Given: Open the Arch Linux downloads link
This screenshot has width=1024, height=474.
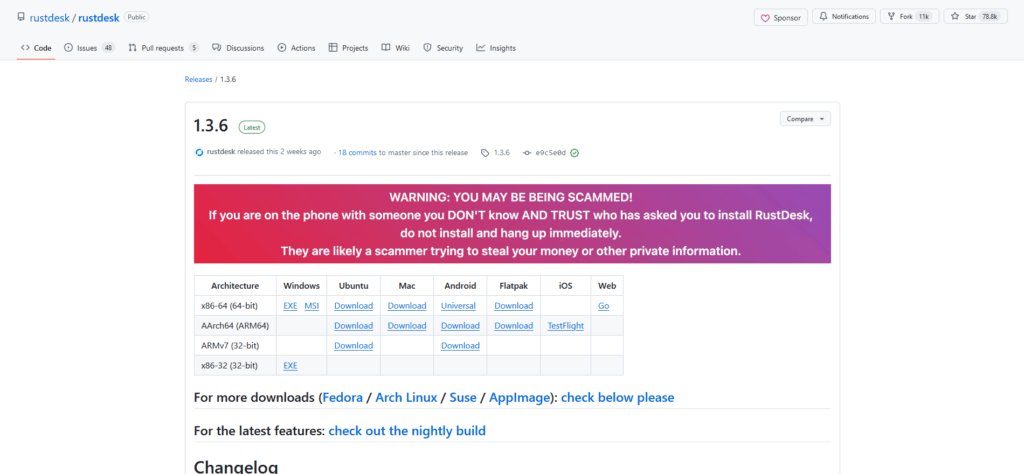Looking at the screenshot, I should coord(406,397).
